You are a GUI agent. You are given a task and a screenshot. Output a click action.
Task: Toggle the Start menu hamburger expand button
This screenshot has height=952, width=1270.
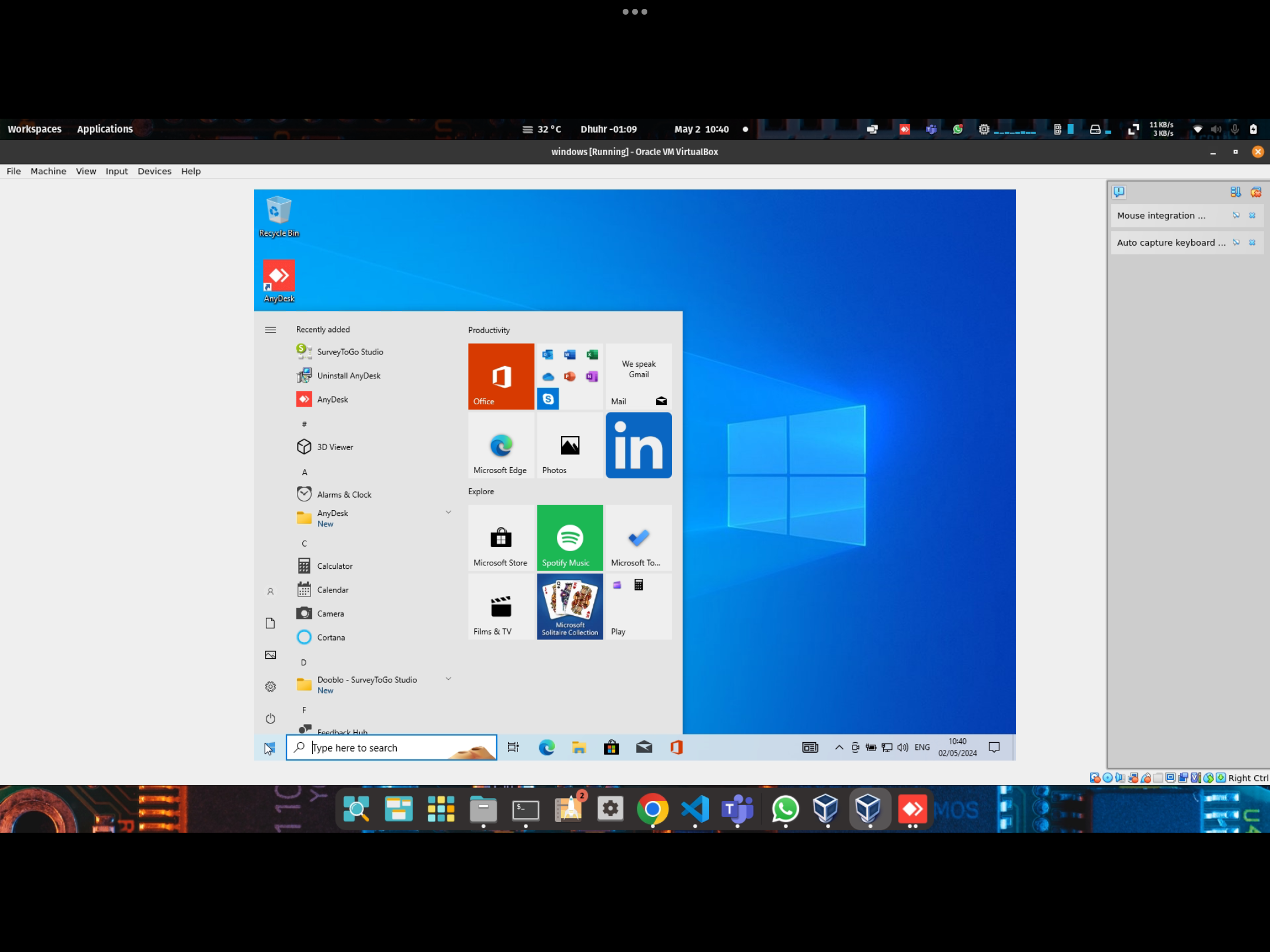270,330
